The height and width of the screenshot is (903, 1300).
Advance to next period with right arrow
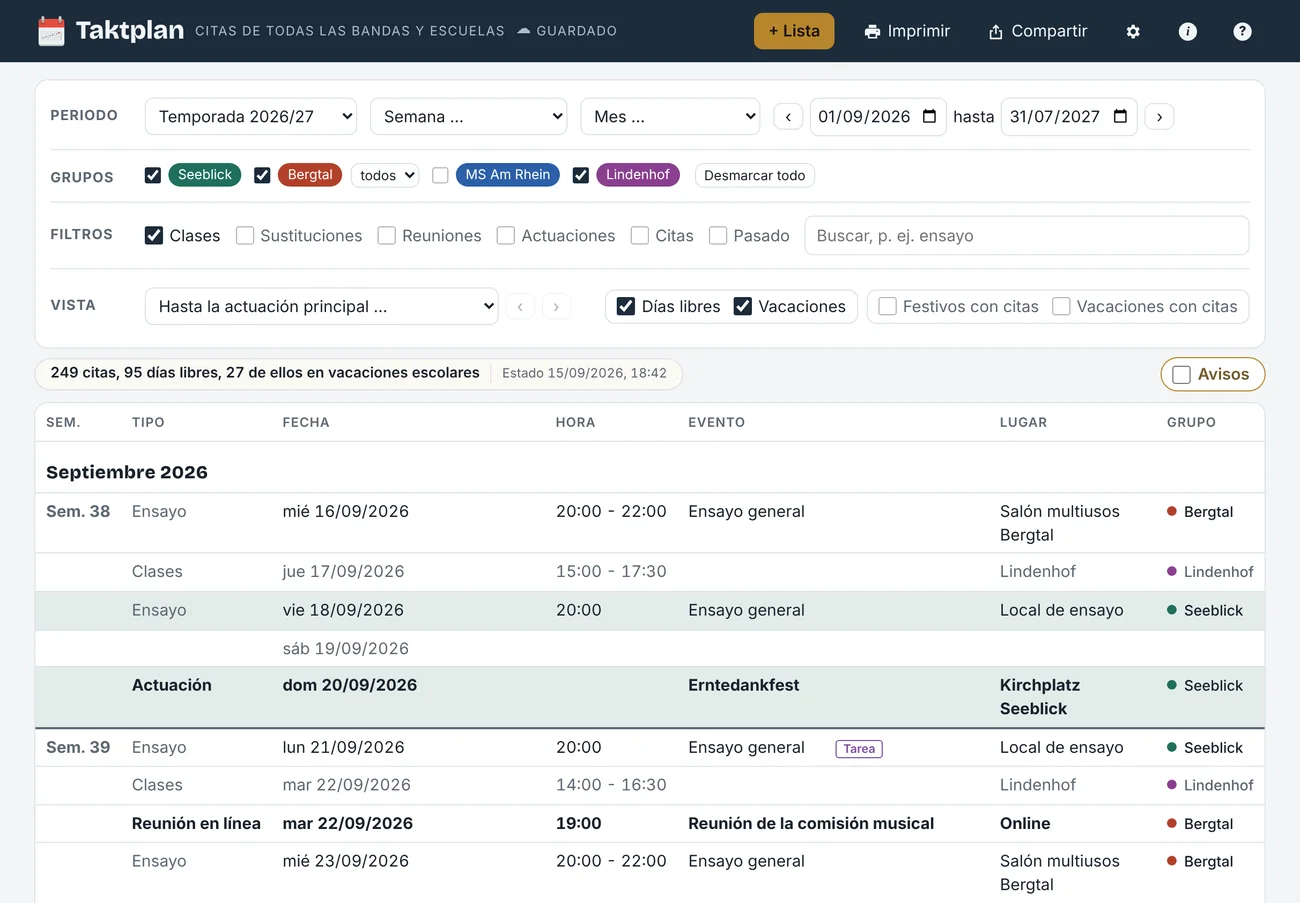pyautogui.click(x=1159, y=117)
